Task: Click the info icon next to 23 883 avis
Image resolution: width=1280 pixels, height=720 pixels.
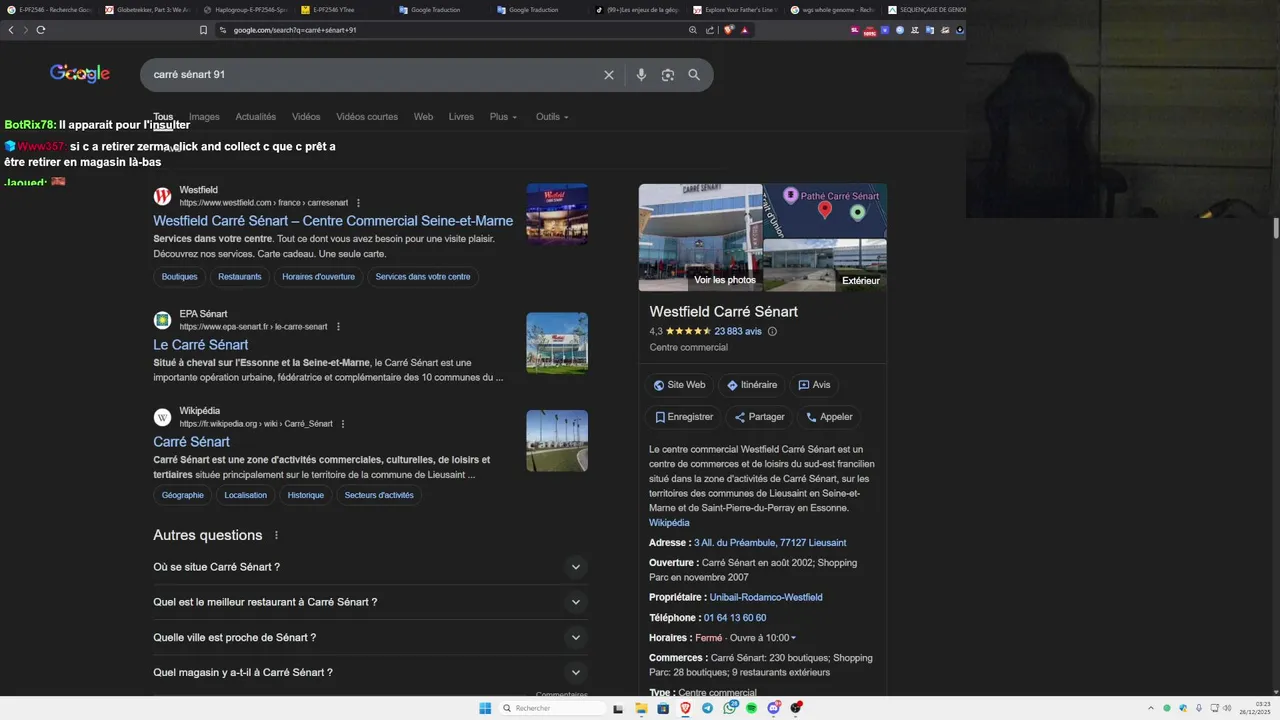Action: pos(772,331)
